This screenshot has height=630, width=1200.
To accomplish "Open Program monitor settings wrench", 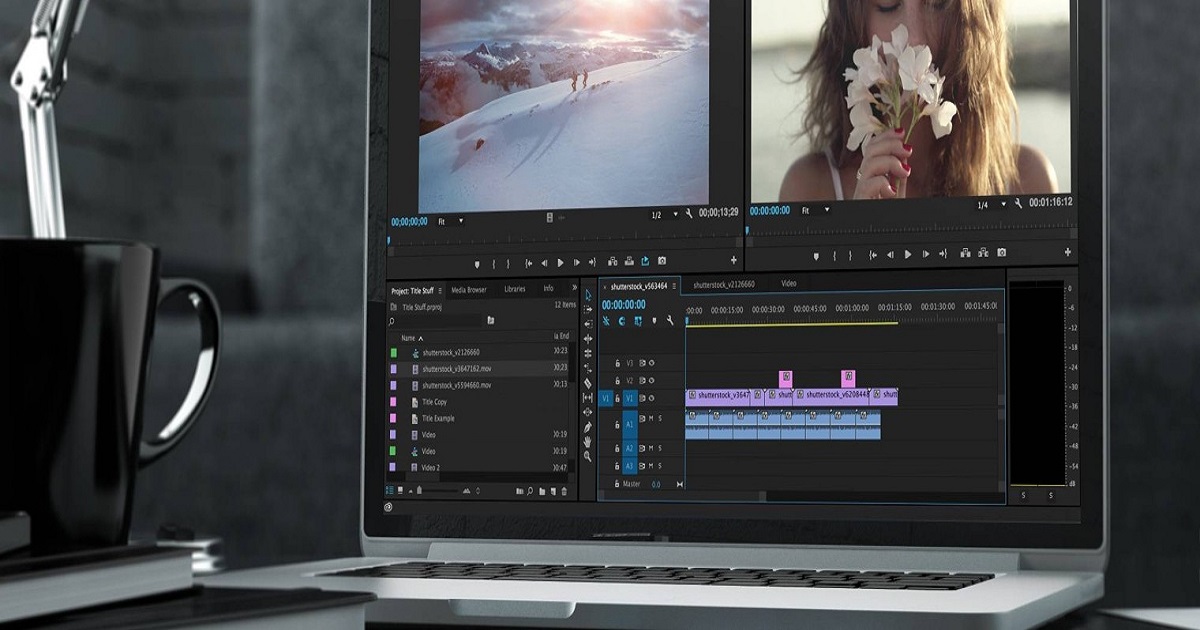I will pyautogui.click(x=1018, y=204).
